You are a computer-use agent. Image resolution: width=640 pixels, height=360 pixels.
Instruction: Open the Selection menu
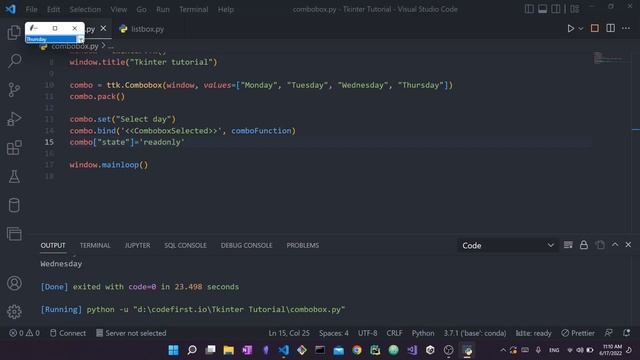click(85, 9)
